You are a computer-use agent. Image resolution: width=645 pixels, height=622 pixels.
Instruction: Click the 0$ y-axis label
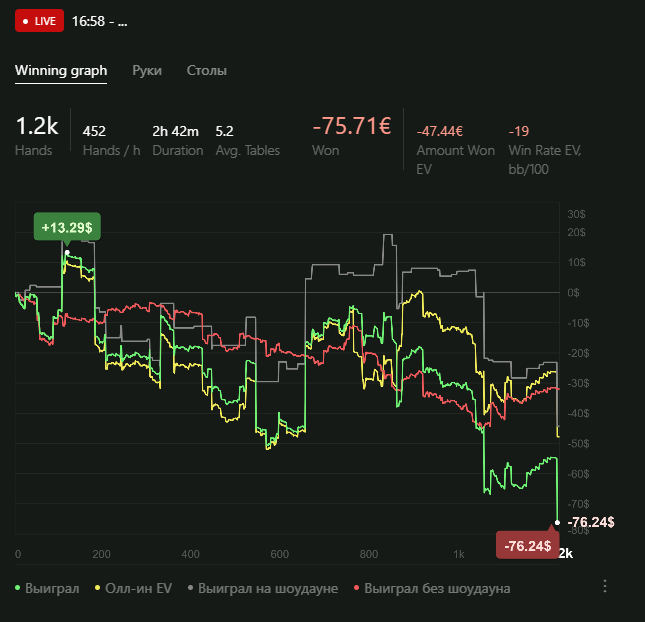point(573,293)
